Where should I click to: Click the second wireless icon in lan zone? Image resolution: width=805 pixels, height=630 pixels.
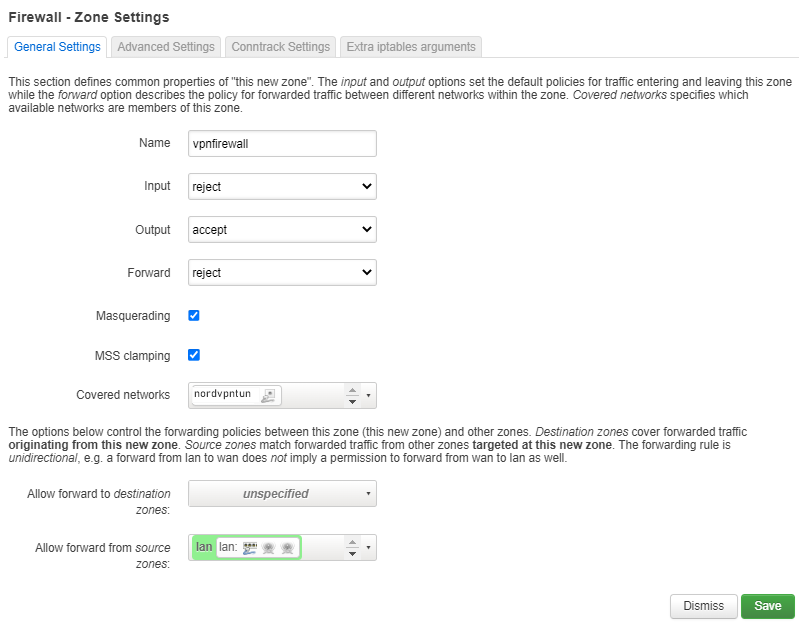287,548
